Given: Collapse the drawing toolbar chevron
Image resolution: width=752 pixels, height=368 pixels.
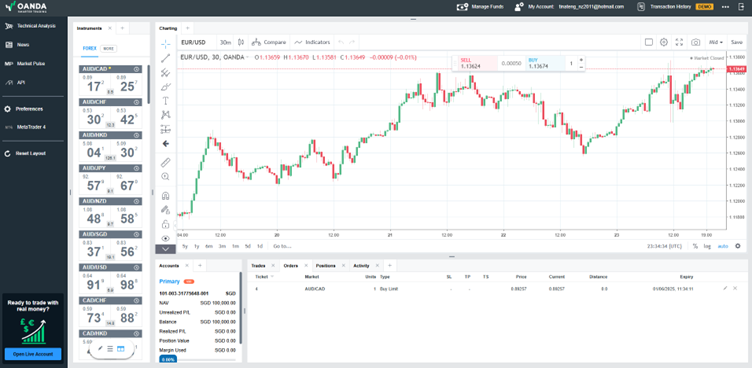Looking at the screenshot, I should pyautogui.click(x=165, y=249).
